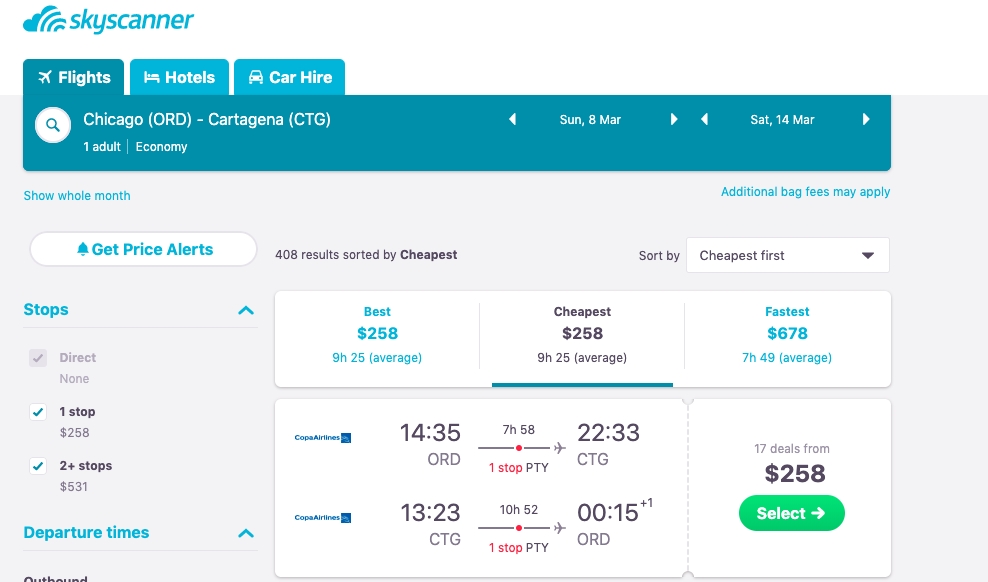This screenshot has width=988, height=582.
Task: Go to previous day for Sat, 14 Mar
Action: pos(705,120)
